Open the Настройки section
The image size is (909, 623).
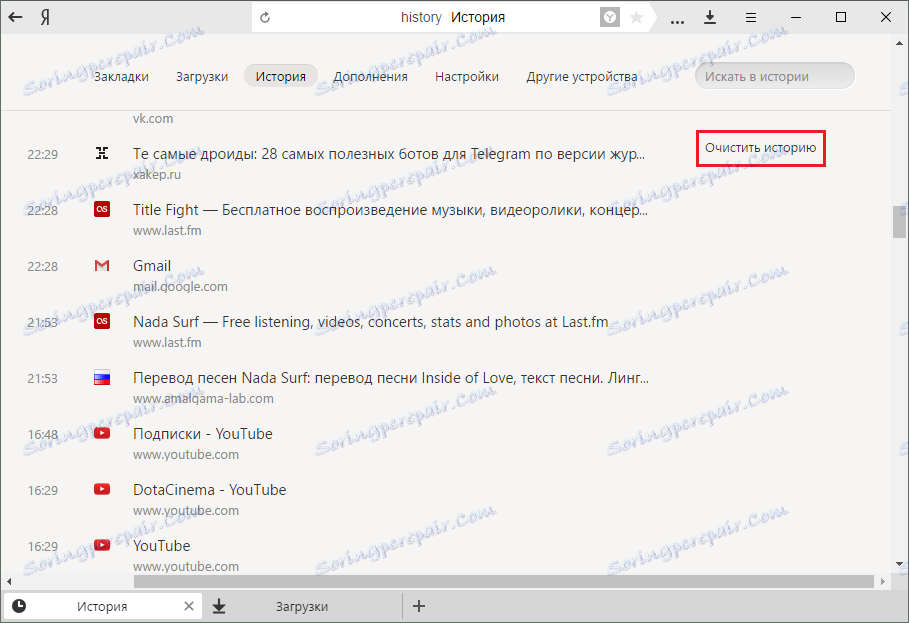click(x=467, y=76)
